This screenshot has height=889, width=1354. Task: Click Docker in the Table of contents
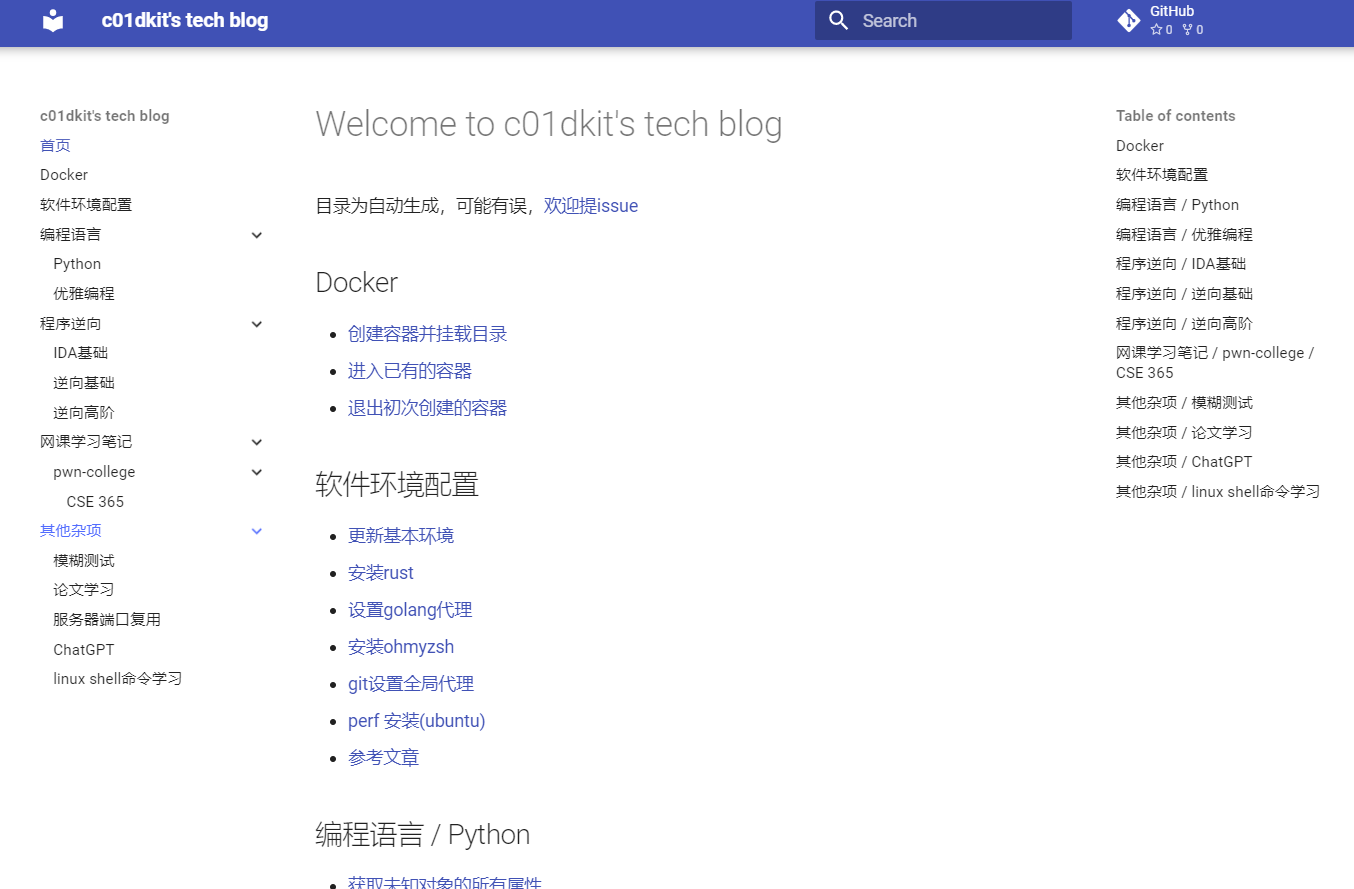(1139, 145)
